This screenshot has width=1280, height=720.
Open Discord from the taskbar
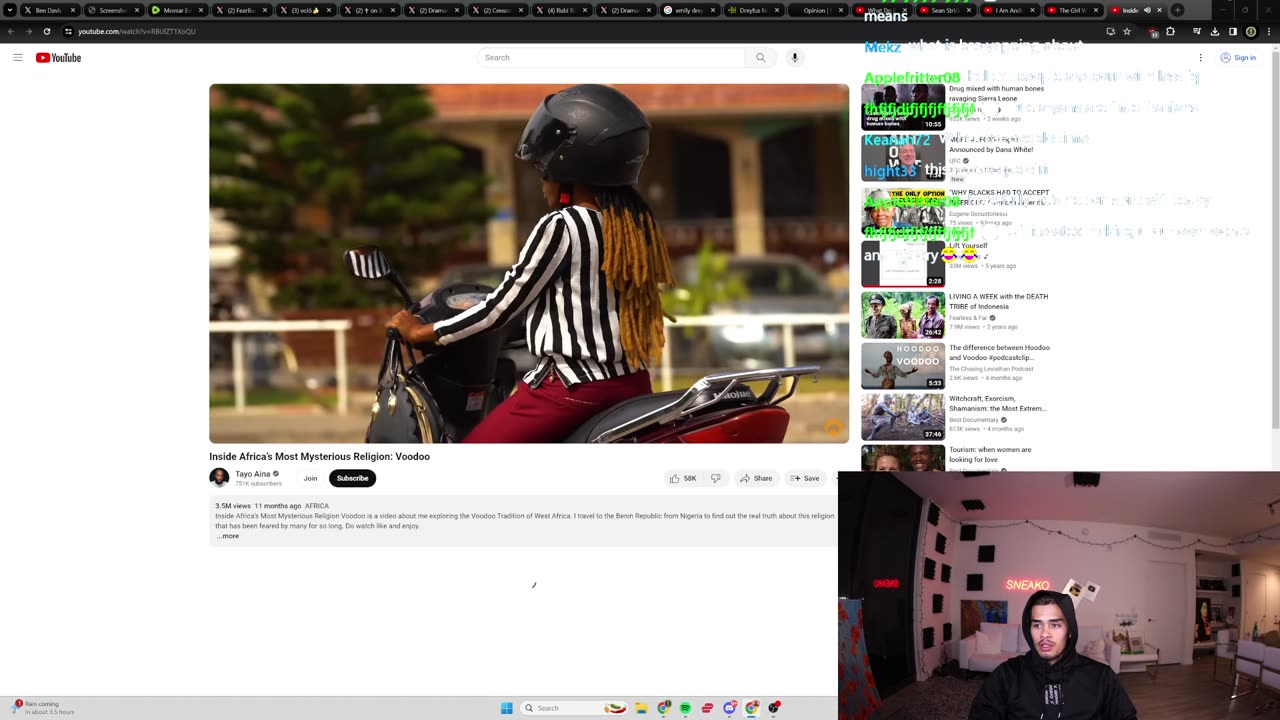coord(730,708)
